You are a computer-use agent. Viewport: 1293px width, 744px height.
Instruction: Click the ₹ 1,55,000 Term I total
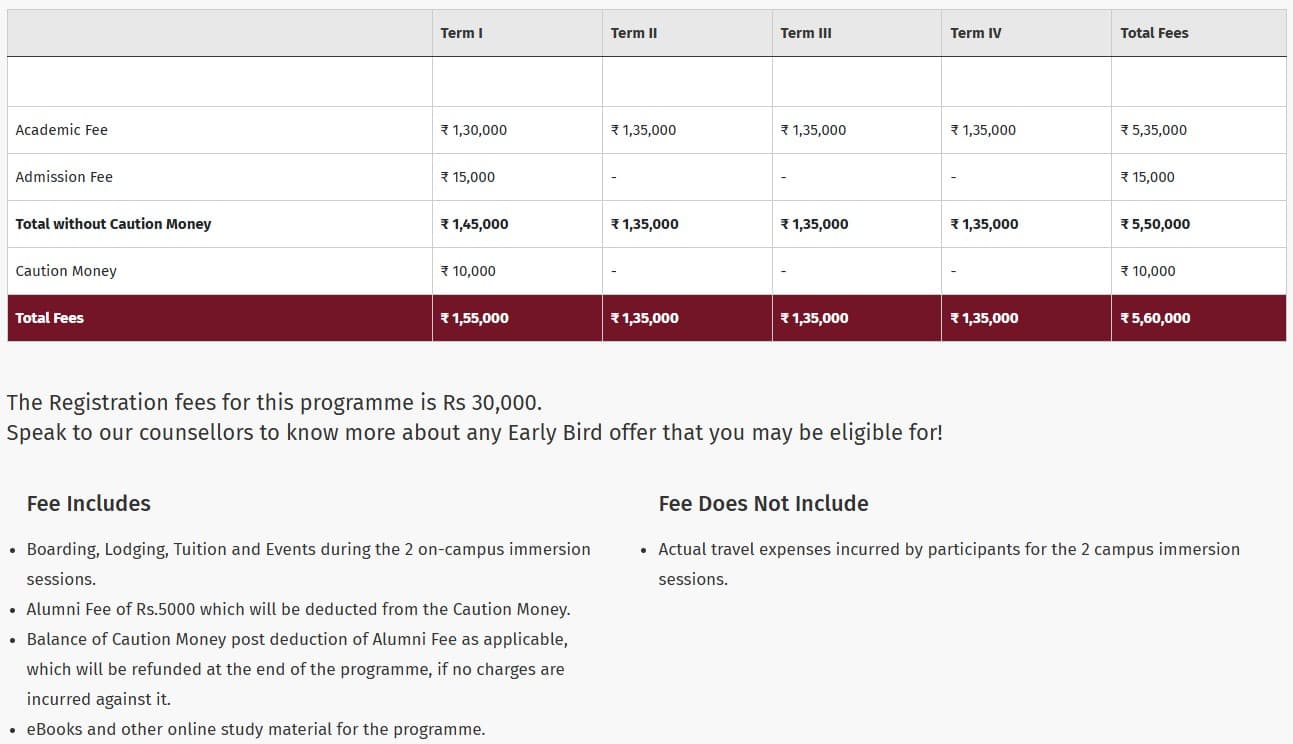point(474,318)
